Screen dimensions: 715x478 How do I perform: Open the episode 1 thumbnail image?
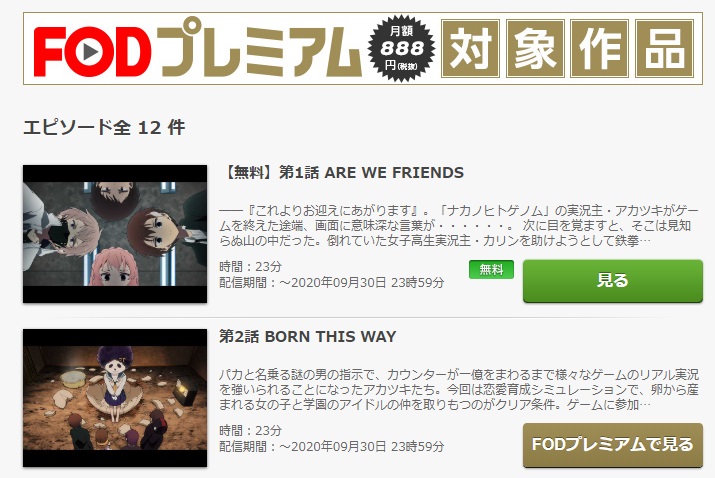click(115, 234)
